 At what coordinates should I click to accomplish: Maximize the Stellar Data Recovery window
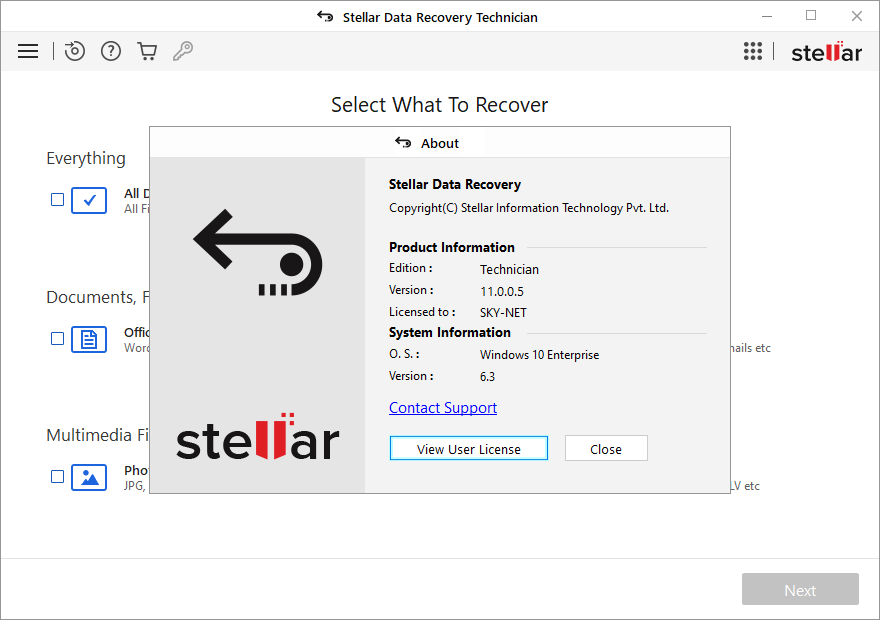pos(811,16)
